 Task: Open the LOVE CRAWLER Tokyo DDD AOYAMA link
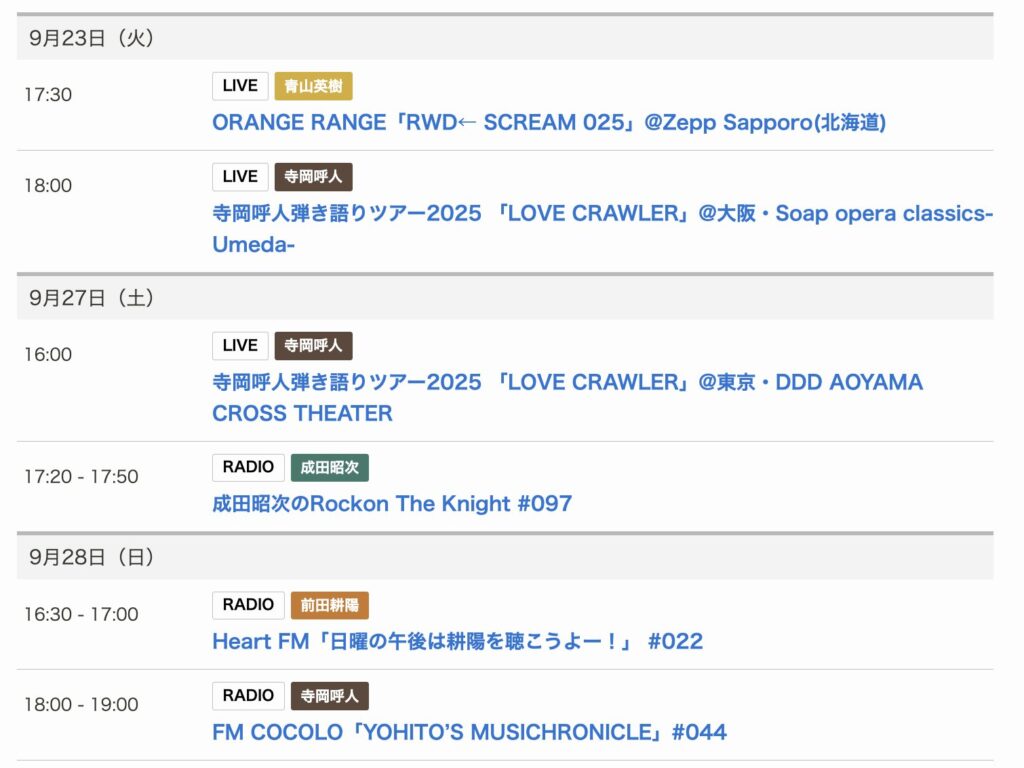point(567,383)
